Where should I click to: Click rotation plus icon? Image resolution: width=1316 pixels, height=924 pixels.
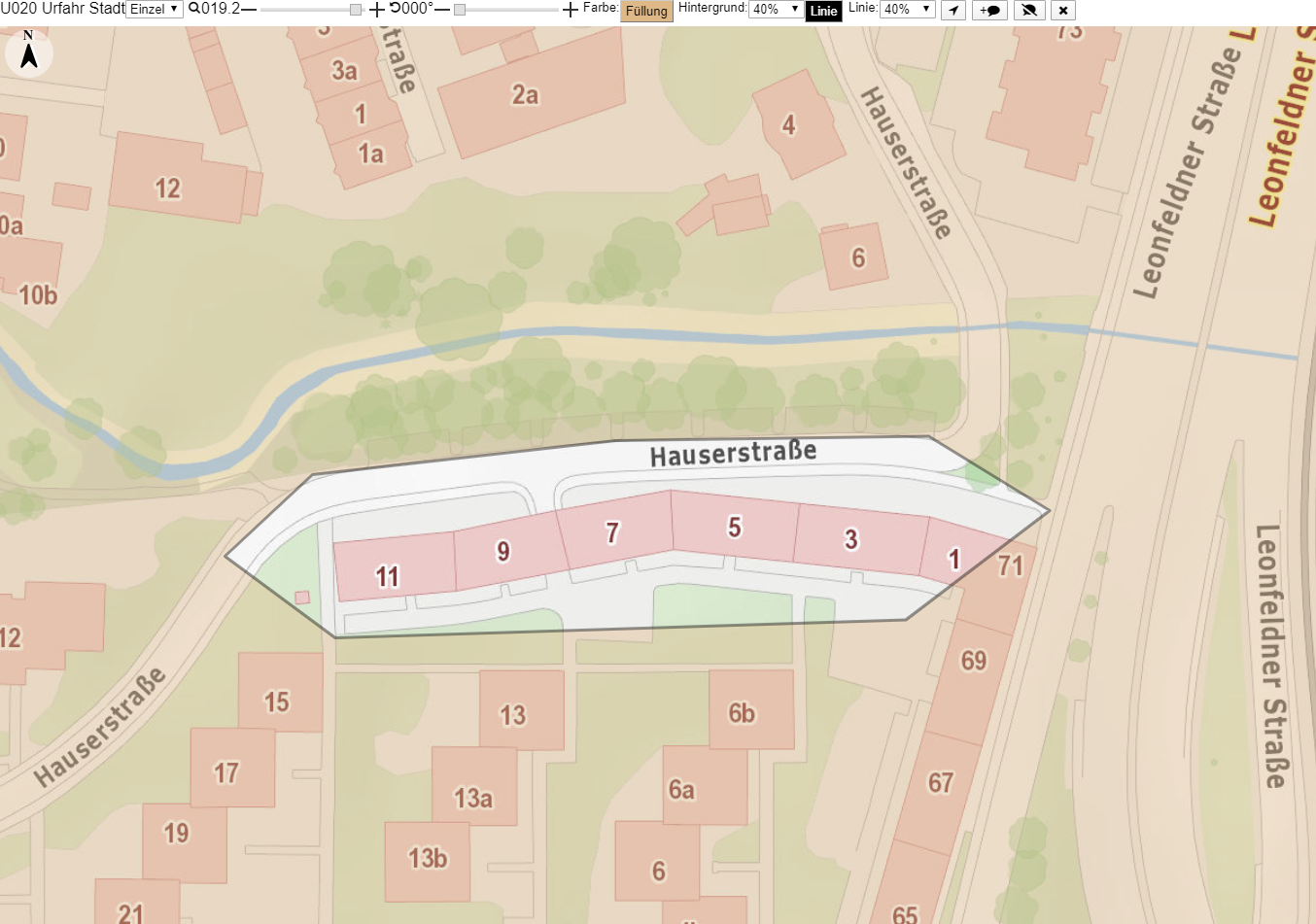click(x=571, y=9)
